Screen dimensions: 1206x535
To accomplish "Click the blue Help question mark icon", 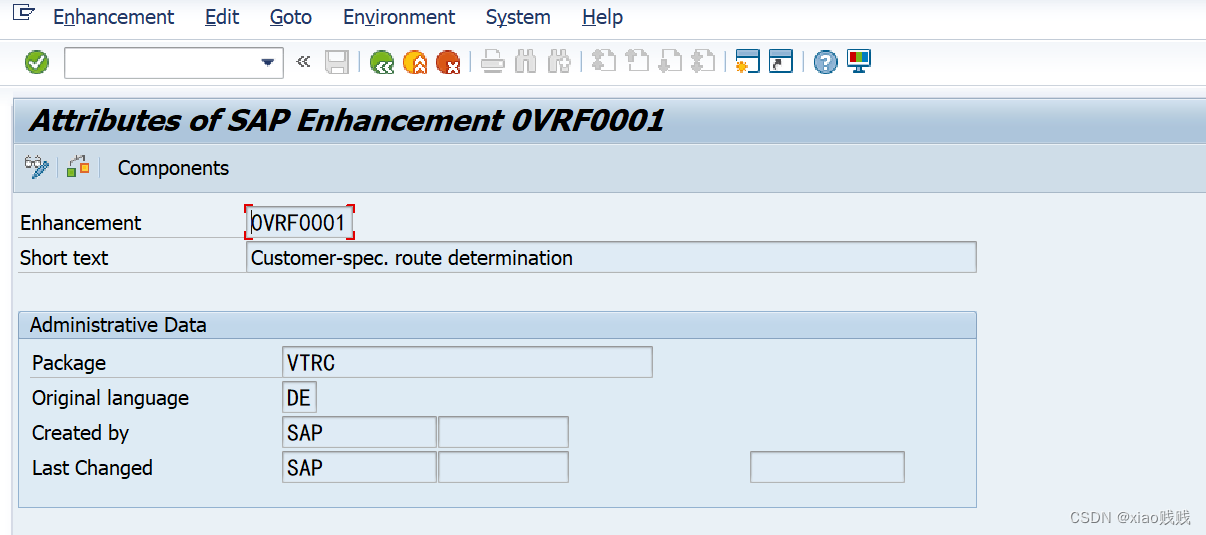I will tap(825, 62).
